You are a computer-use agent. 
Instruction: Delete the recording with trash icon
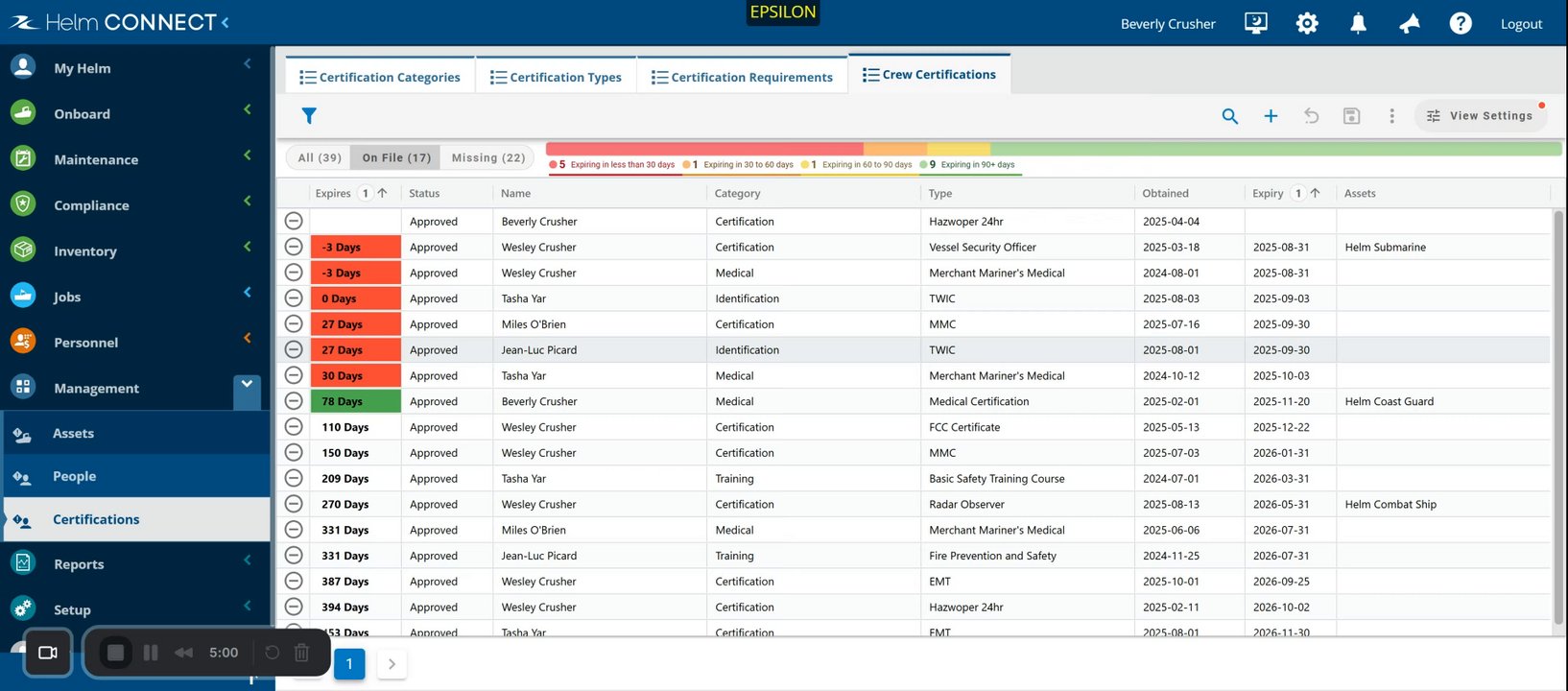(x=301, y=653)
